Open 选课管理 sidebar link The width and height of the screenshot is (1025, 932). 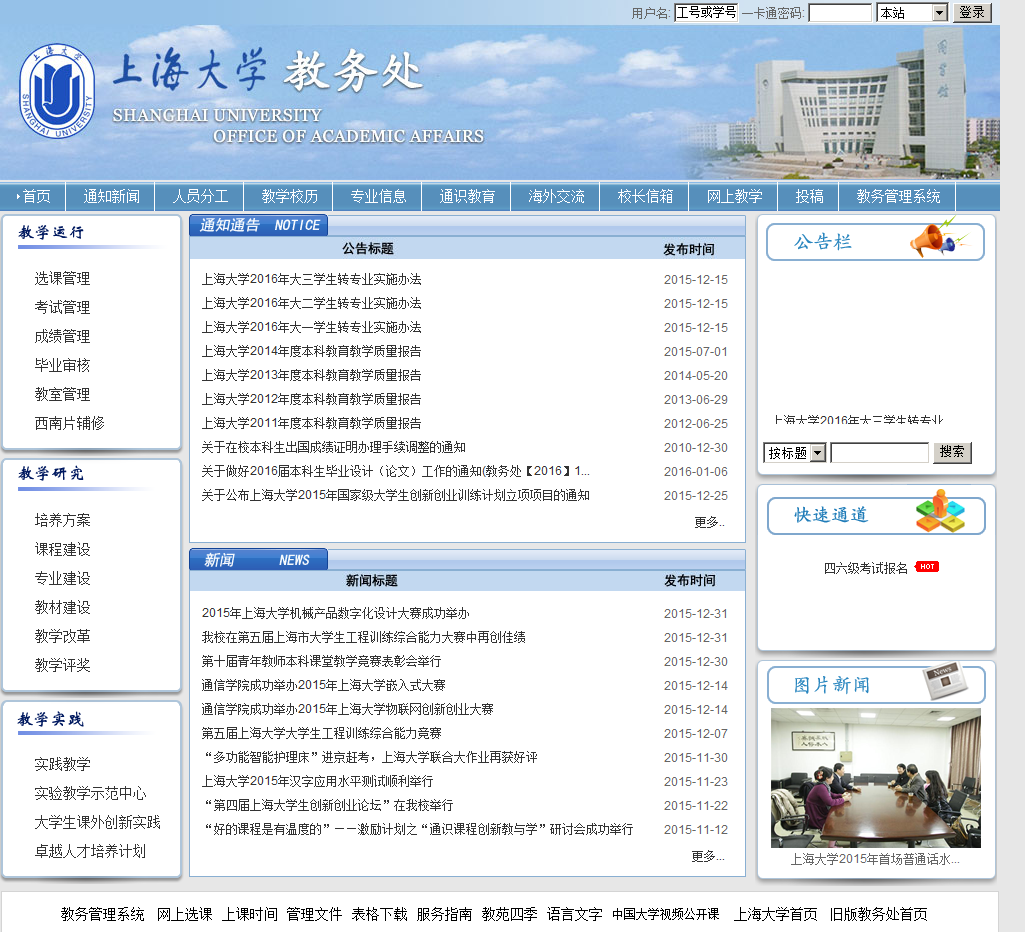tap(62, 278)
